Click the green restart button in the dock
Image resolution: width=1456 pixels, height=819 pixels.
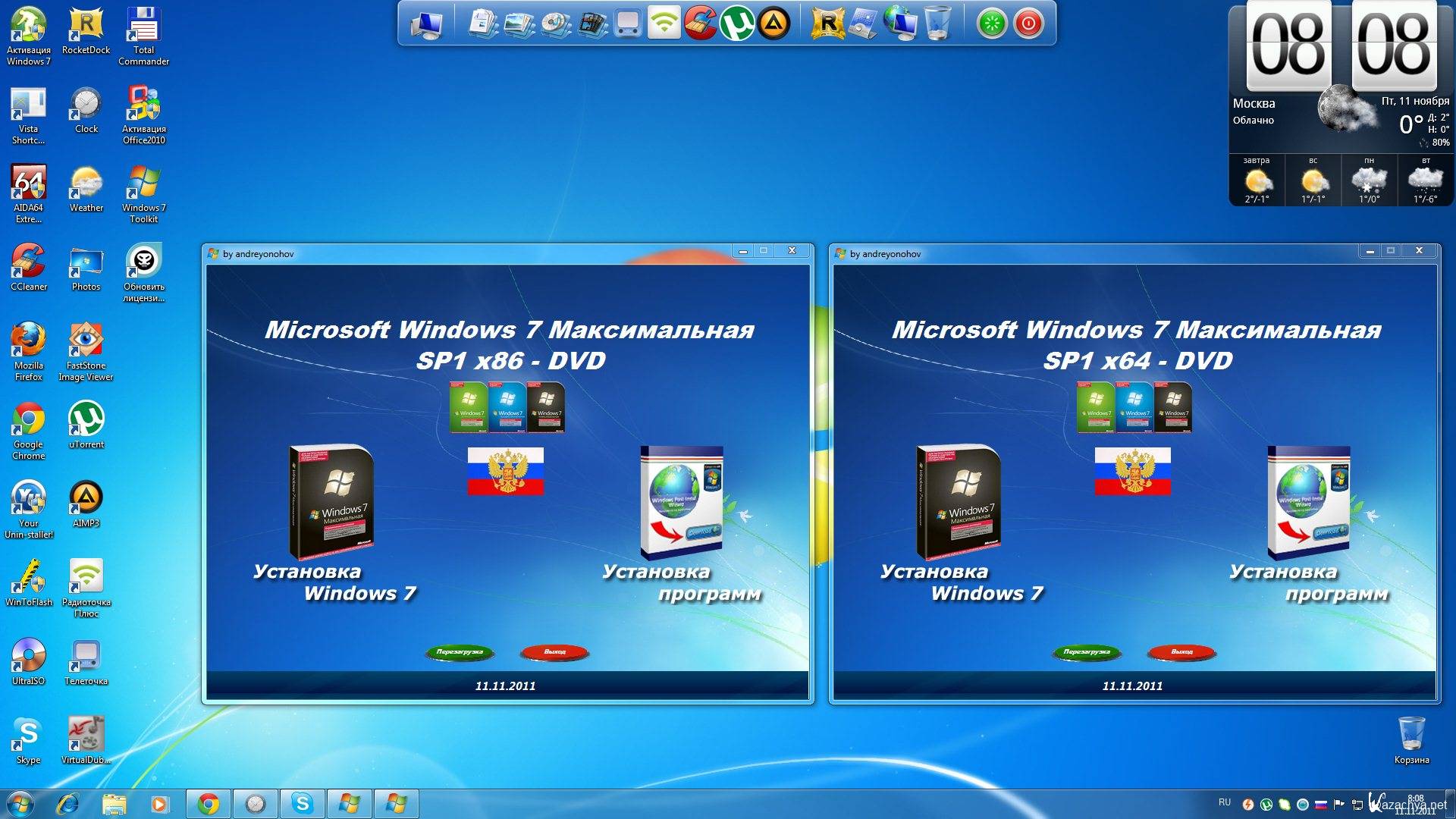point(992,24)
